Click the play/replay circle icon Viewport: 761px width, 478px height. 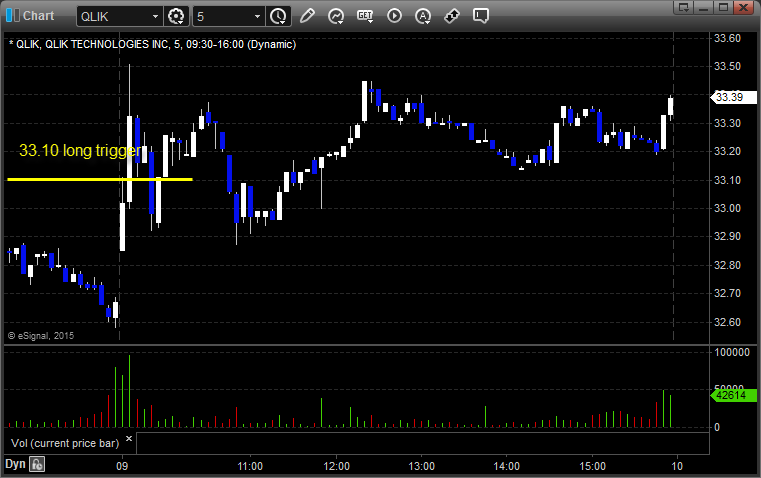(394, 16)
